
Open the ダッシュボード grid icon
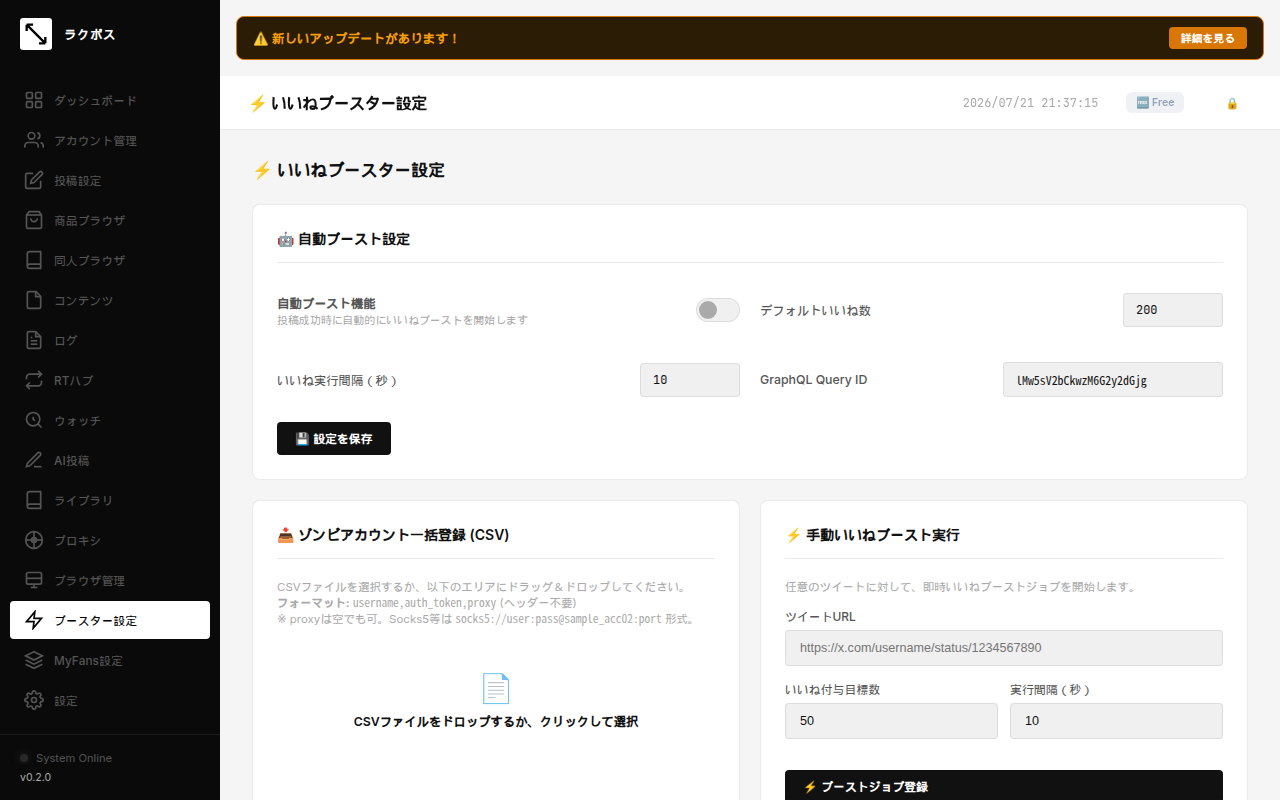(x=34, y=100)
